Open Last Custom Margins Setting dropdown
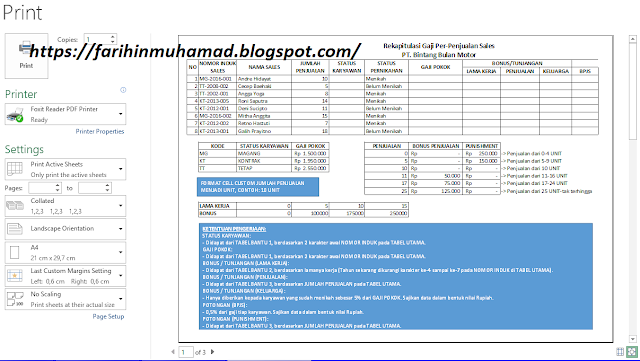 (65, 276)
